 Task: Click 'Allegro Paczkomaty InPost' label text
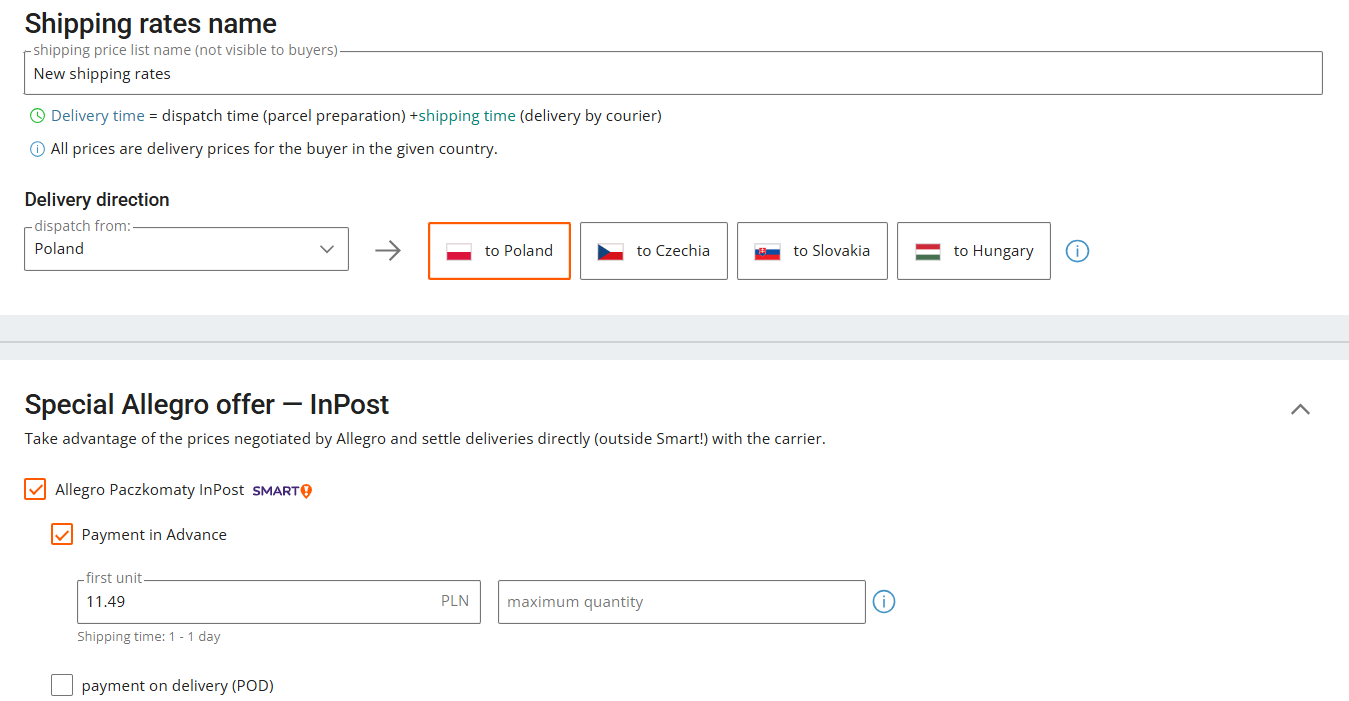click(x=150, y=490)
